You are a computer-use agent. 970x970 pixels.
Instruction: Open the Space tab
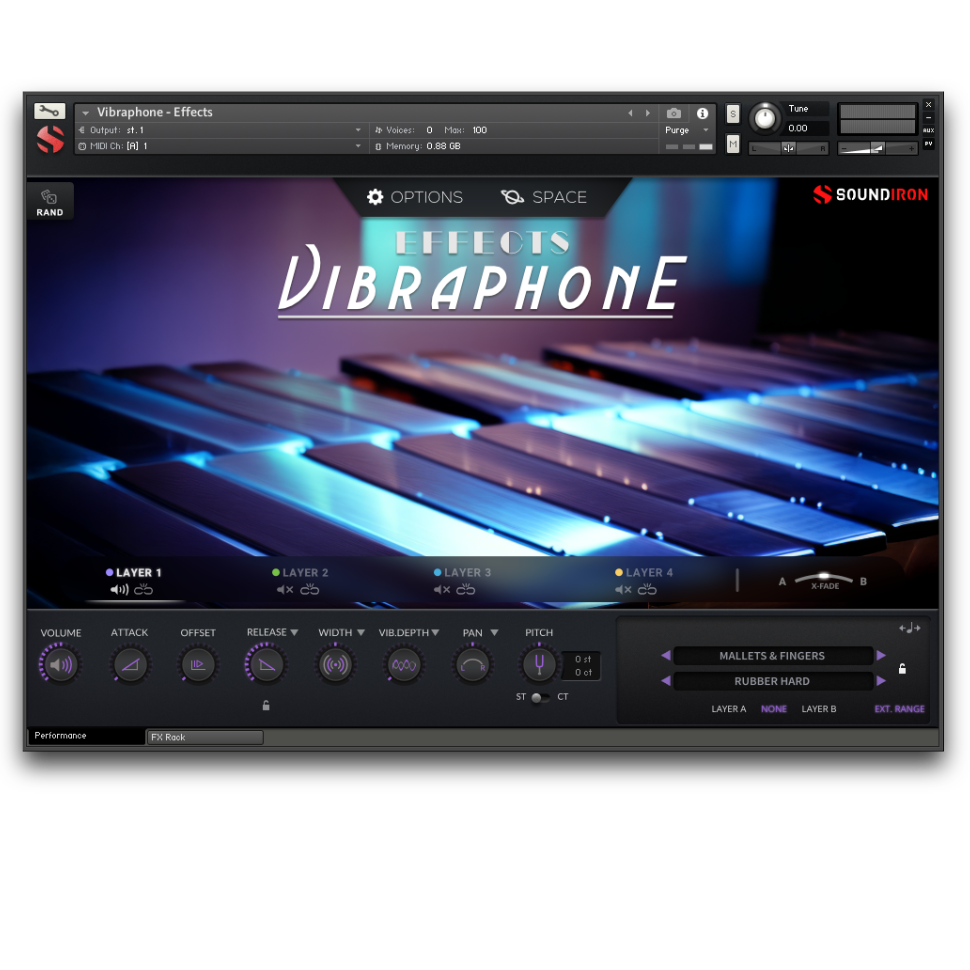544,197
